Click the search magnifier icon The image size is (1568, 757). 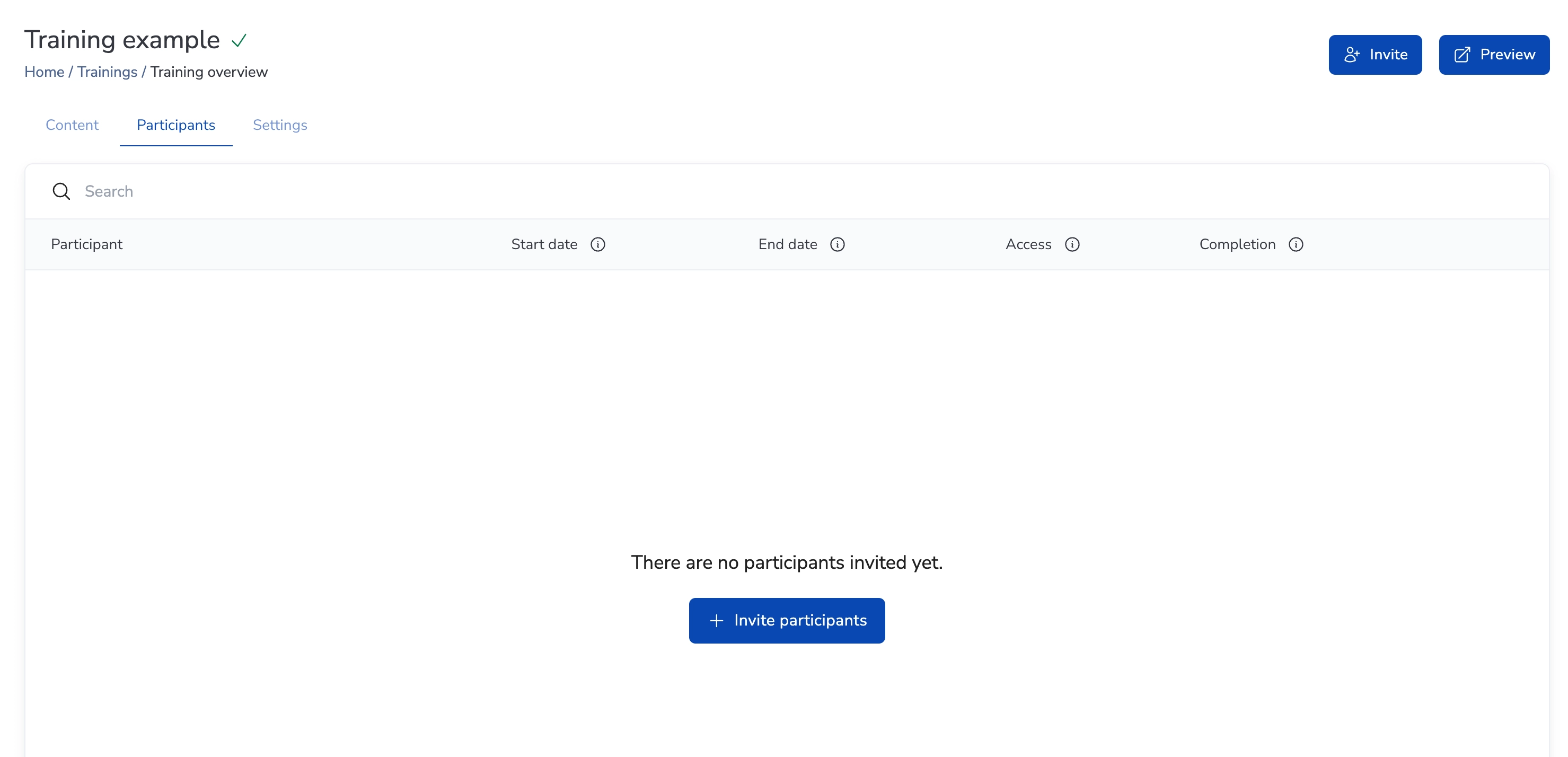pyautogui.click(x=61, y=191)
